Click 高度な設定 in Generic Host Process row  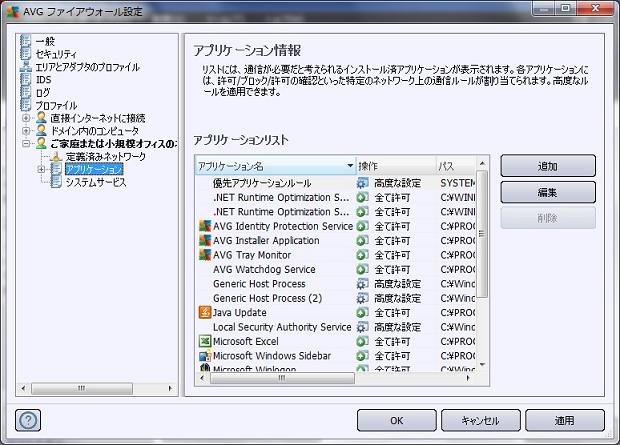click(x=397, y=284)
